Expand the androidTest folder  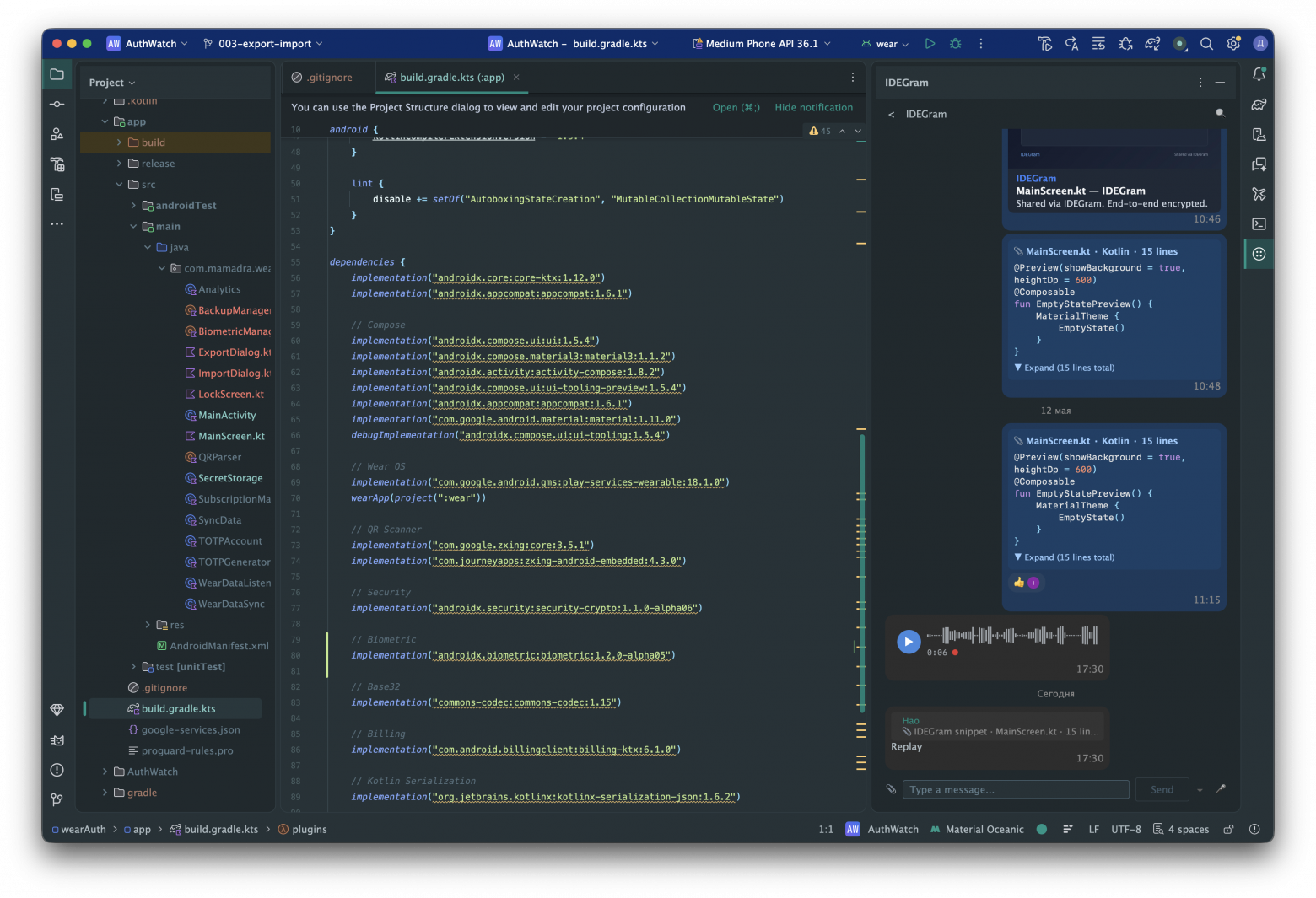(x=133, y=206)
